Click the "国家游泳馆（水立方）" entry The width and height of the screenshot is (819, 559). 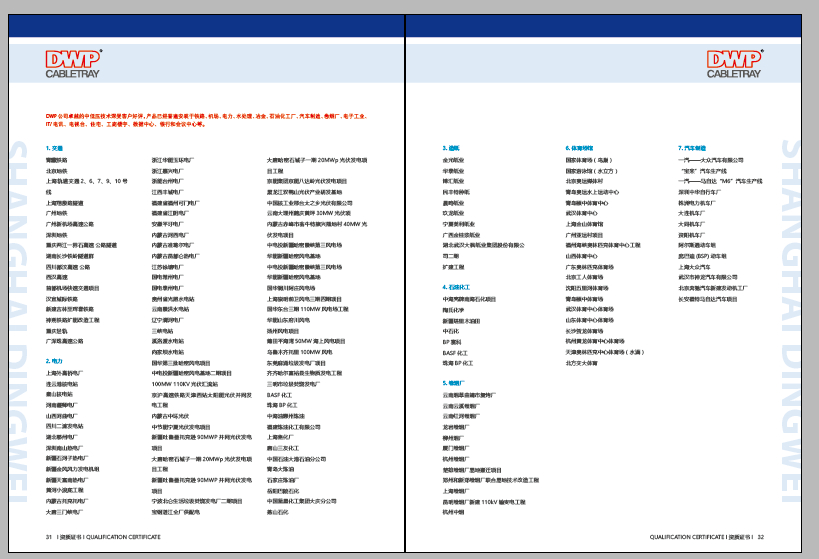(x=592, y=171)
